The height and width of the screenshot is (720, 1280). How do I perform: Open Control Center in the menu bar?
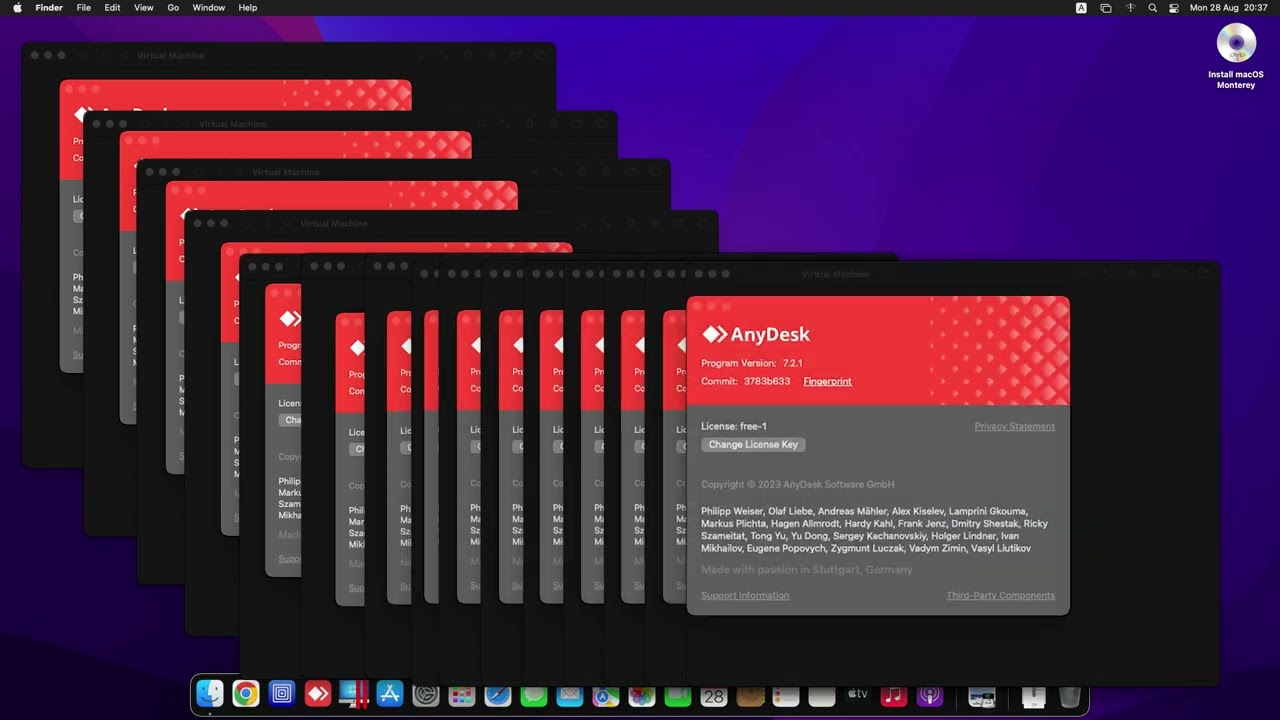pyautogui.click(x=1174, y=8)
